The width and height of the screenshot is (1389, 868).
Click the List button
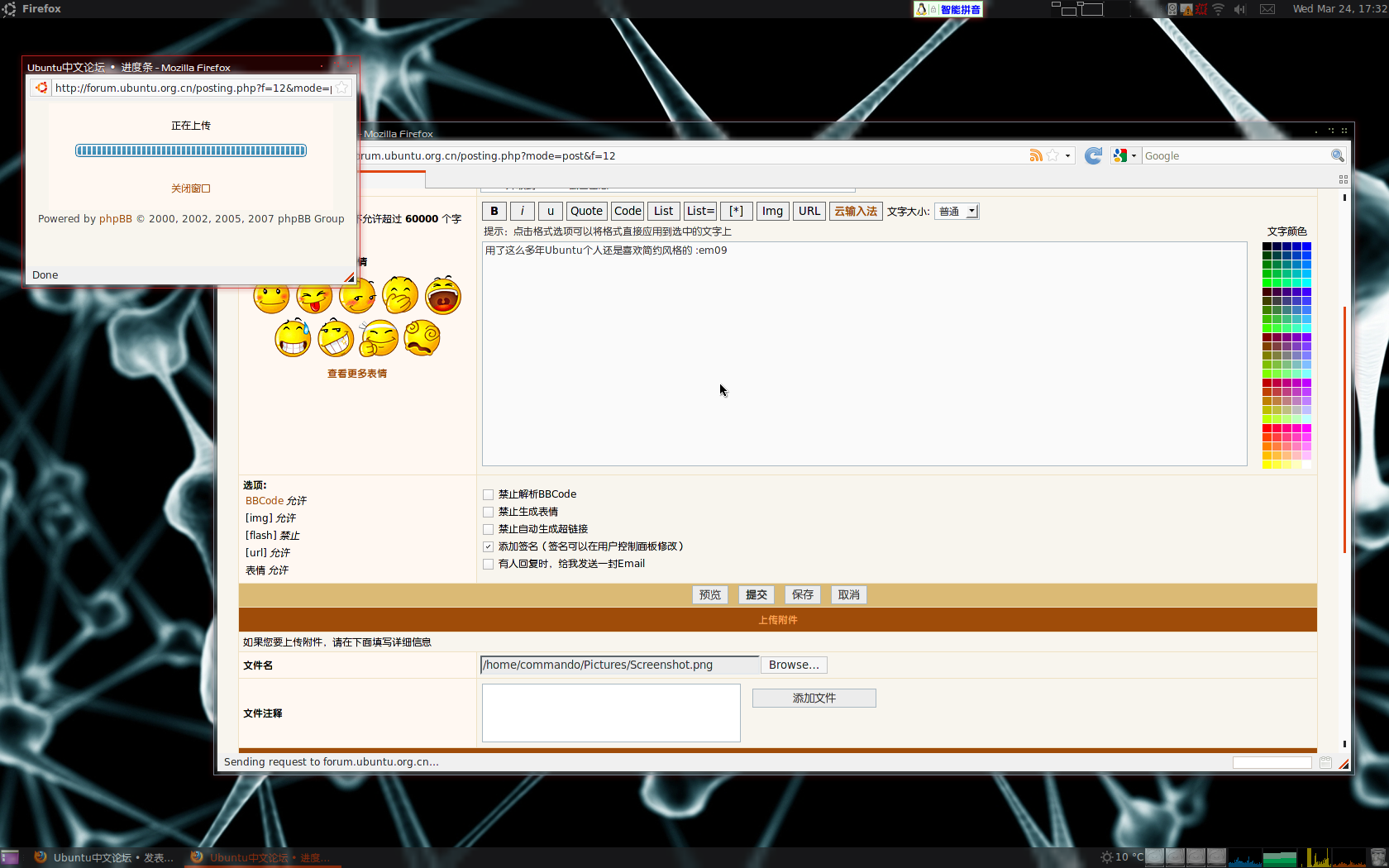[663, 211]
